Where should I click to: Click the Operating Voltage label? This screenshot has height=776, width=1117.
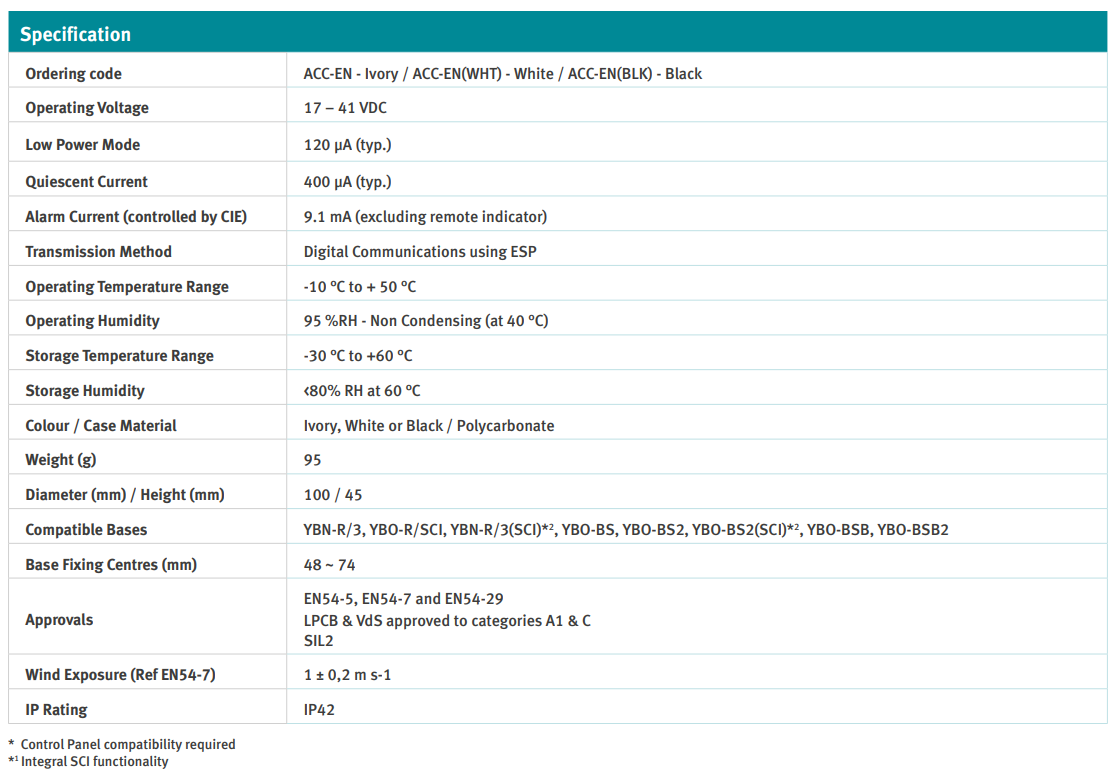pos(86,108)
